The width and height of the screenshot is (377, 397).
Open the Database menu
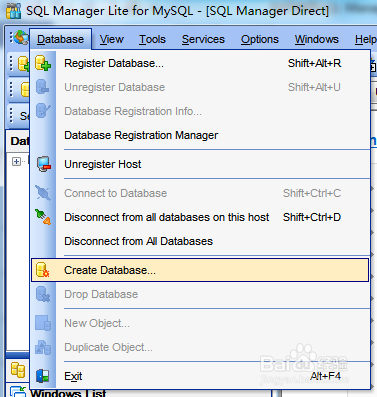click(x=60, y=39)
